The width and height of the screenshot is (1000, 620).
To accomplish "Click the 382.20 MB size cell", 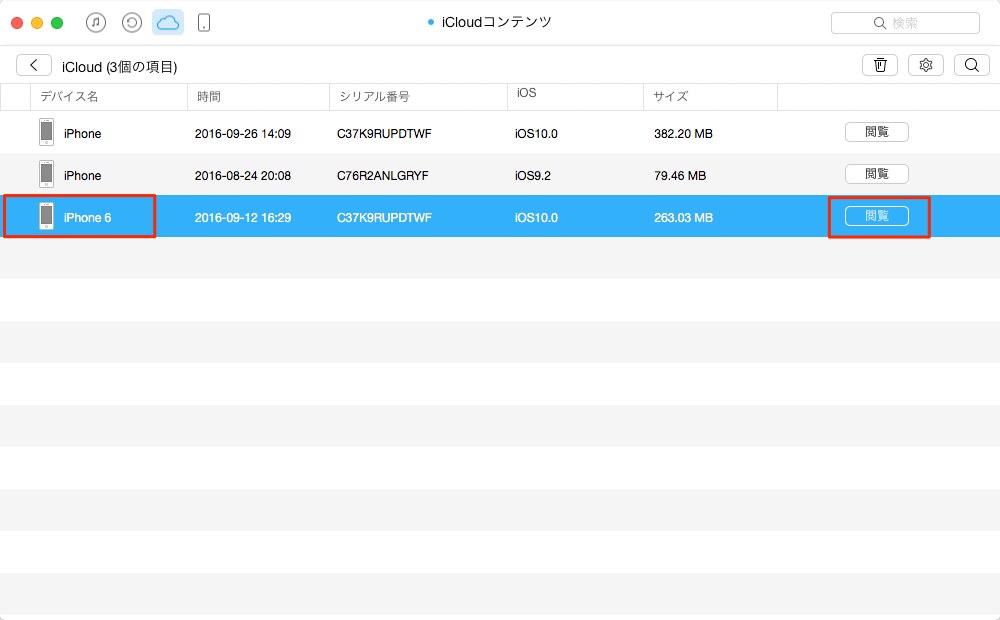I will (683, 134).
